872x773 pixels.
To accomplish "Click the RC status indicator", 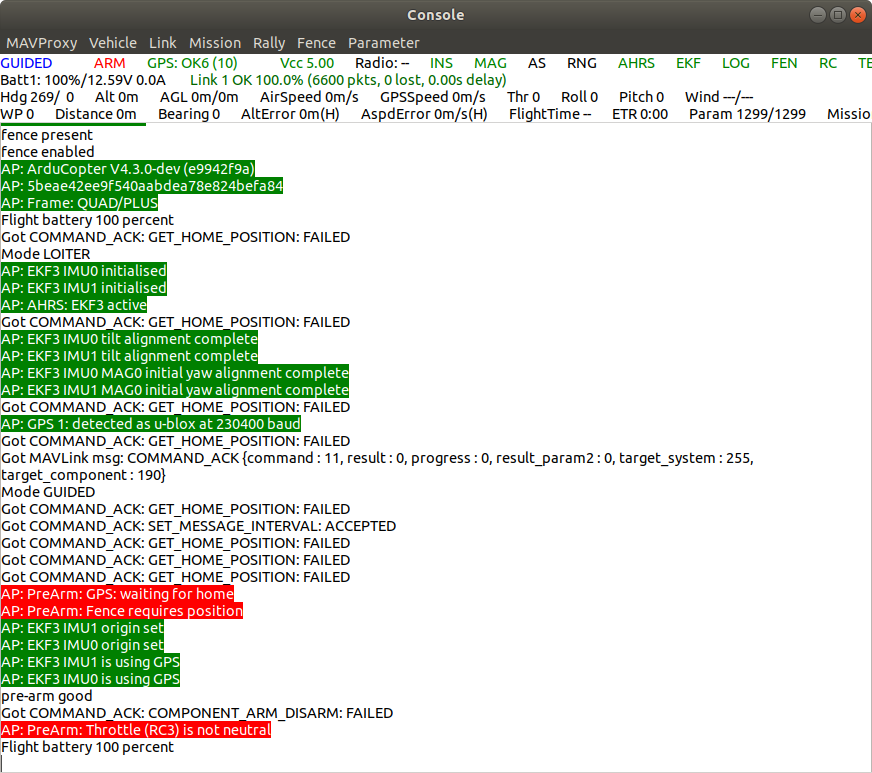I will [828, 63].
